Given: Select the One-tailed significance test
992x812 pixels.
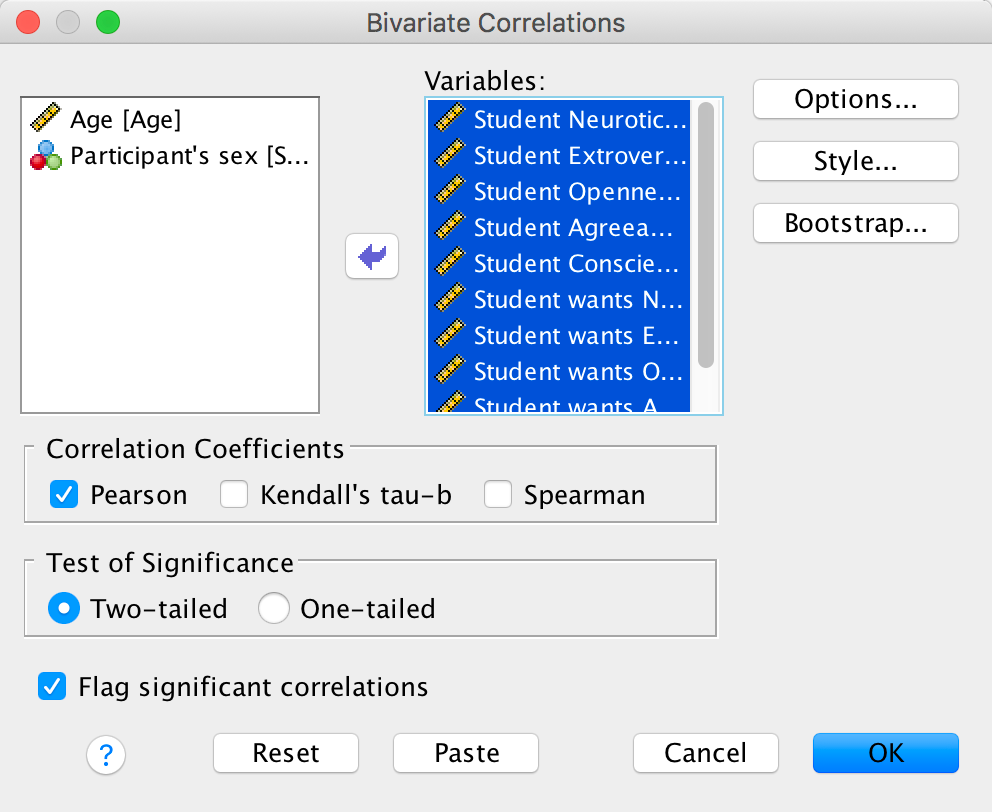Looking at the screenshot, I should tap(274, 608).
